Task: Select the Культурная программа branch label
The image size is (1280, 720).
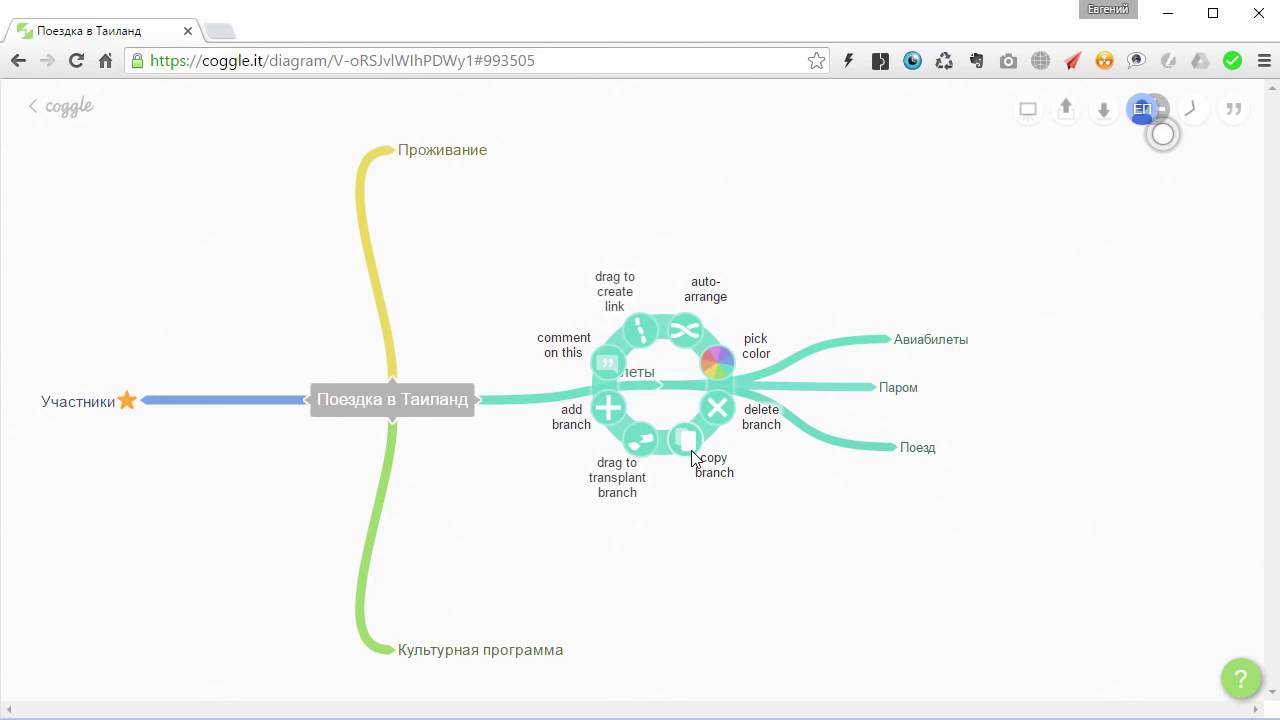Action: click(x=480, y=650)
